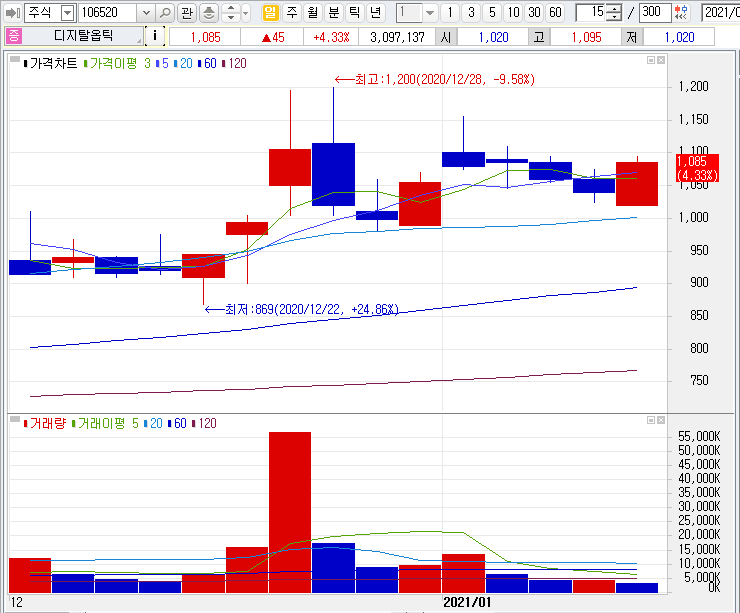
Task: Select the 10 interval preset button
Action: (513, 12)
